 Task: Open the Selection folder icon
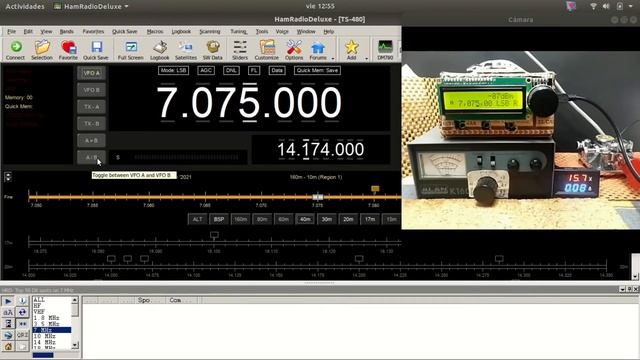click(42, 50)
